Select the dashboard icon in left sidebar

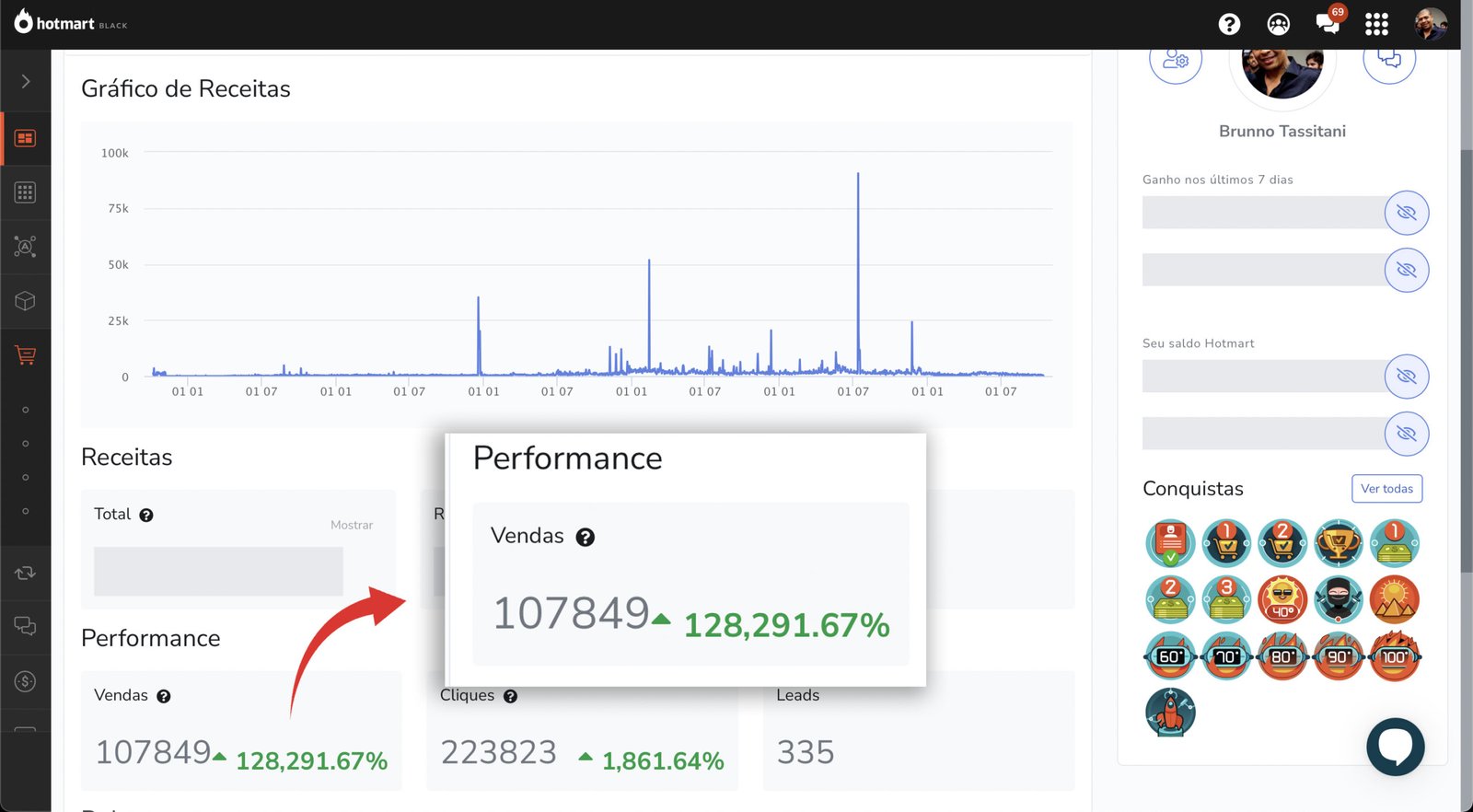[26, 138]
